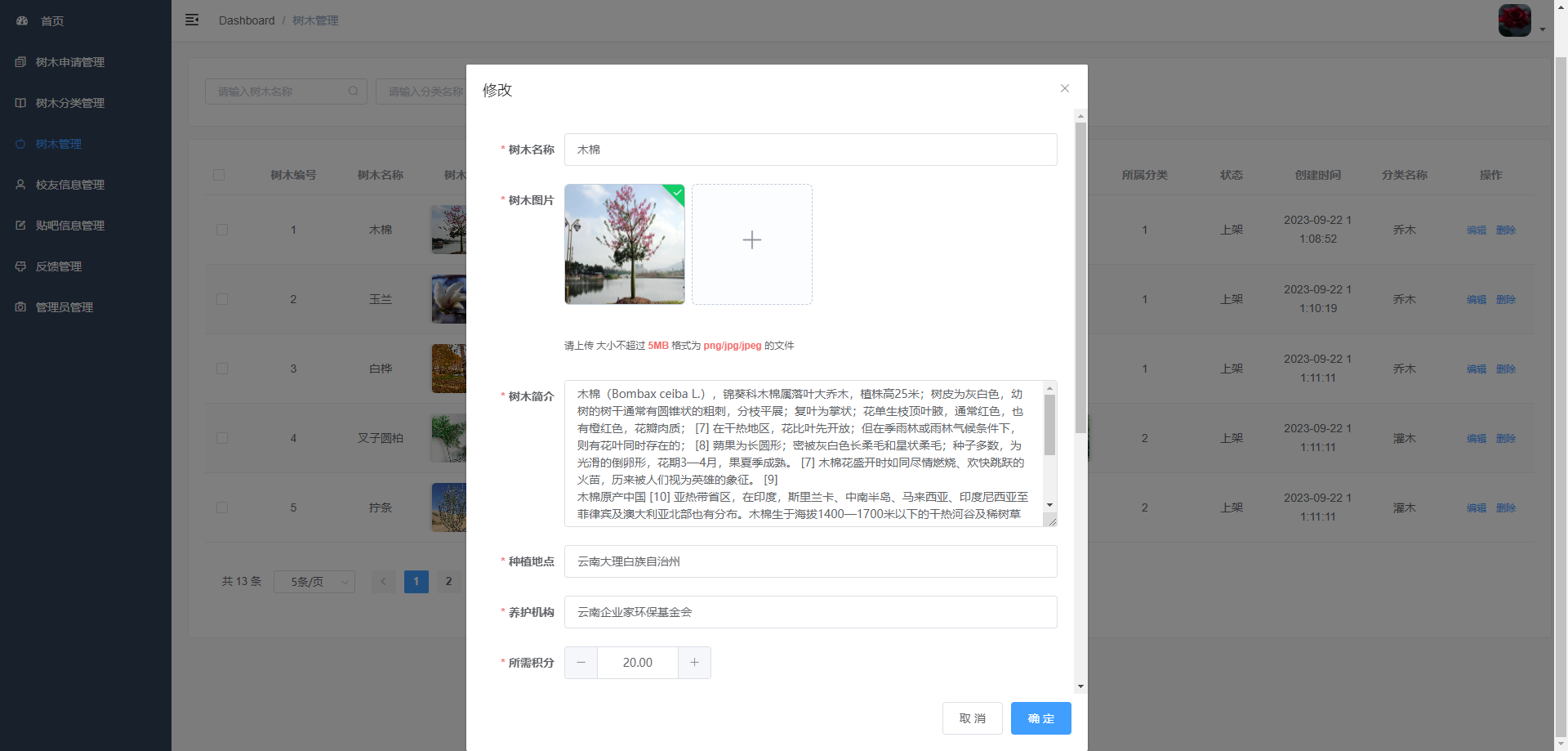Select 校友信息管理 in the sidebar

click(x=69, y=184)
